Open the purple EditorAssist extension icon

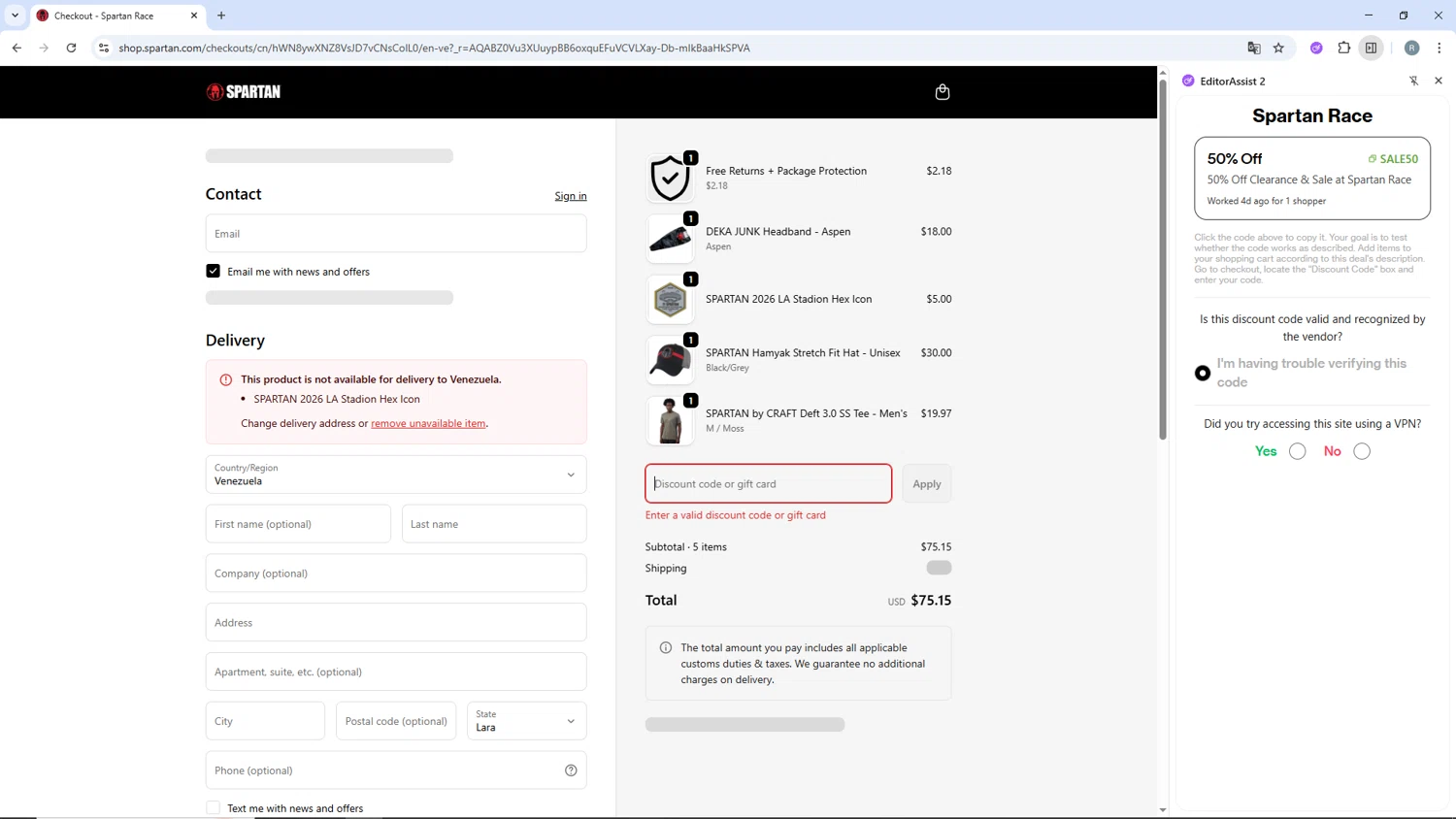click(1316, 48)
